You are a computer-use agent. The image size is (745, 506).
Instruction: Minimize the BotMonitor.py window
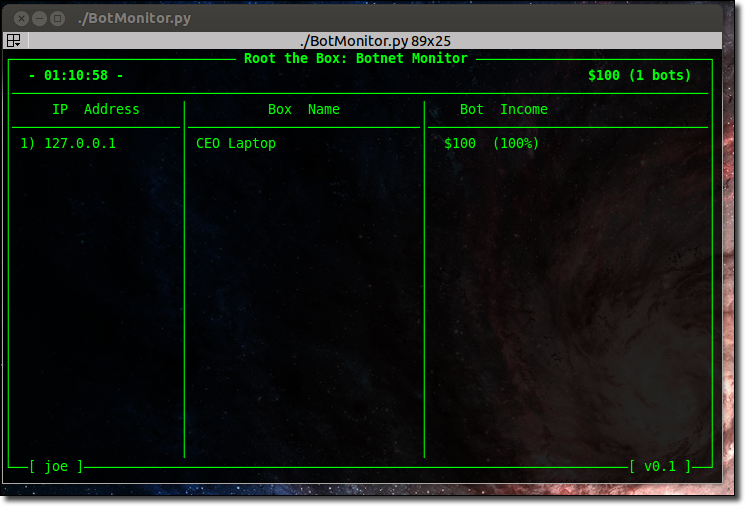click(39, 19)
